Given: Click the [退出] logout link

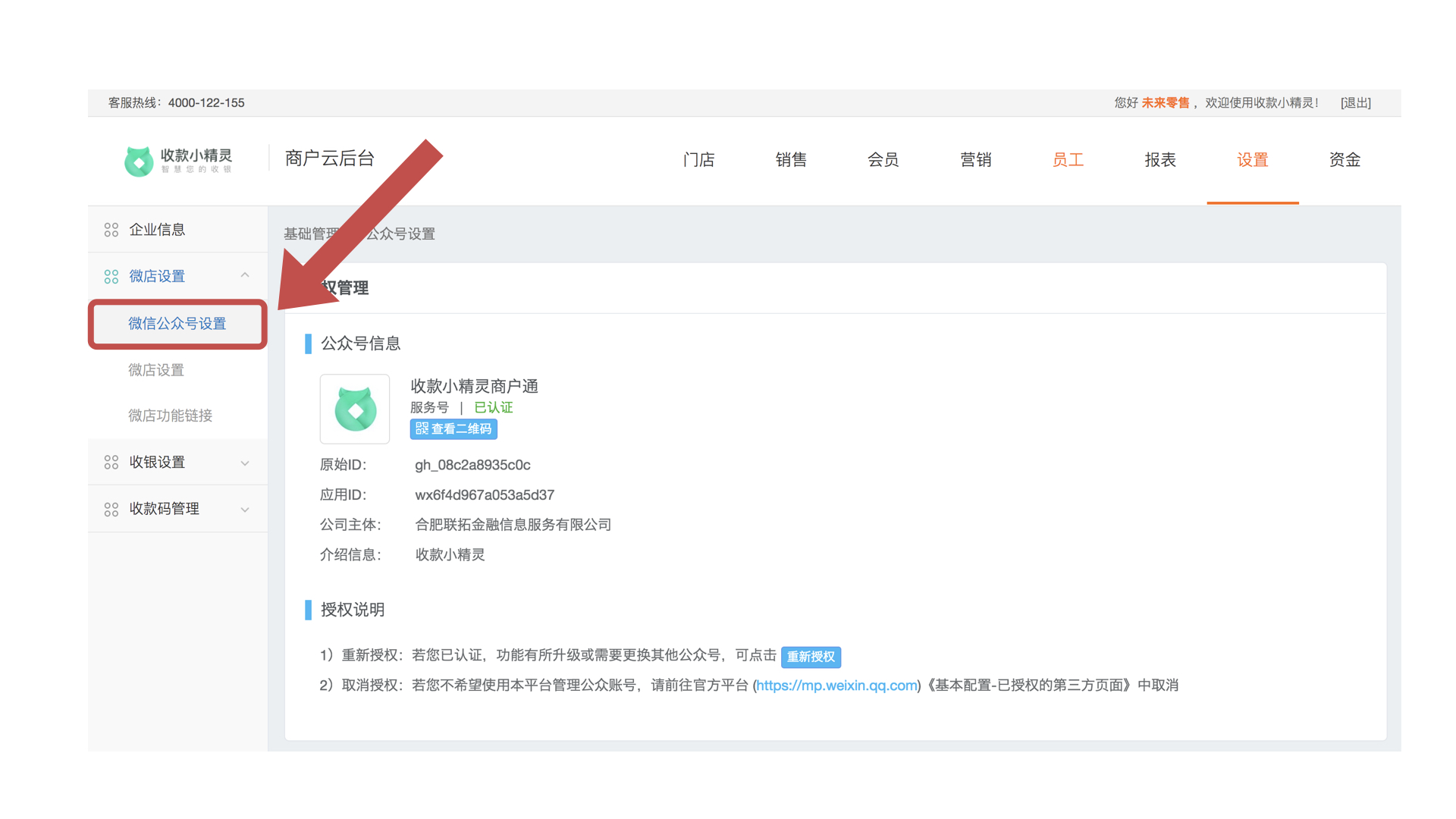Looking at the screenshot, I should coord(1356,103).
